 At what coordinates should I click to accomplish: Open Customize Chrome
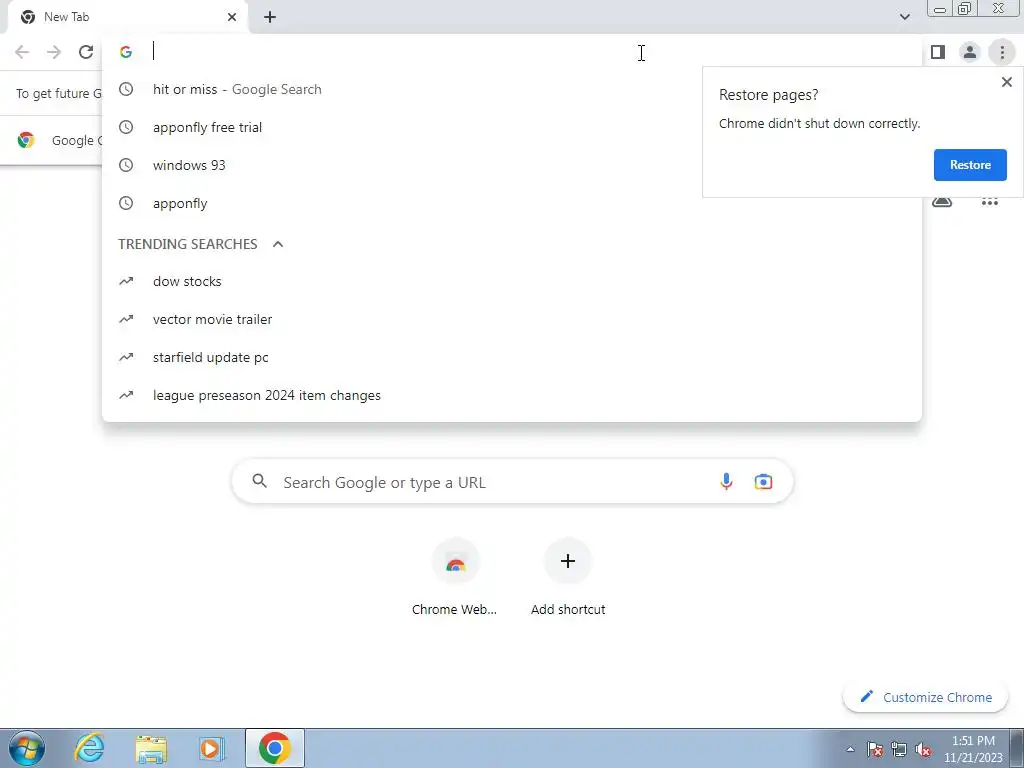click(925, 697)
